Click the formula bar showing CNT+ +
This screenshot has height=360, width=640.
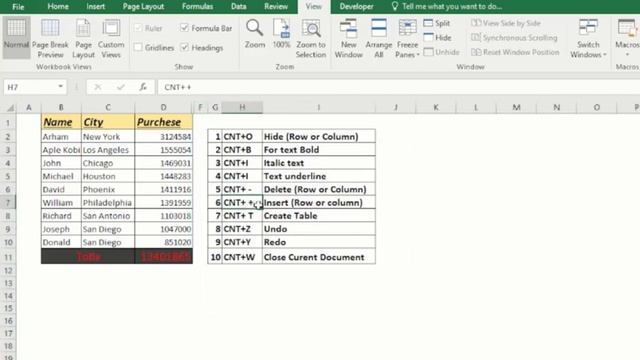click(398, 87)
